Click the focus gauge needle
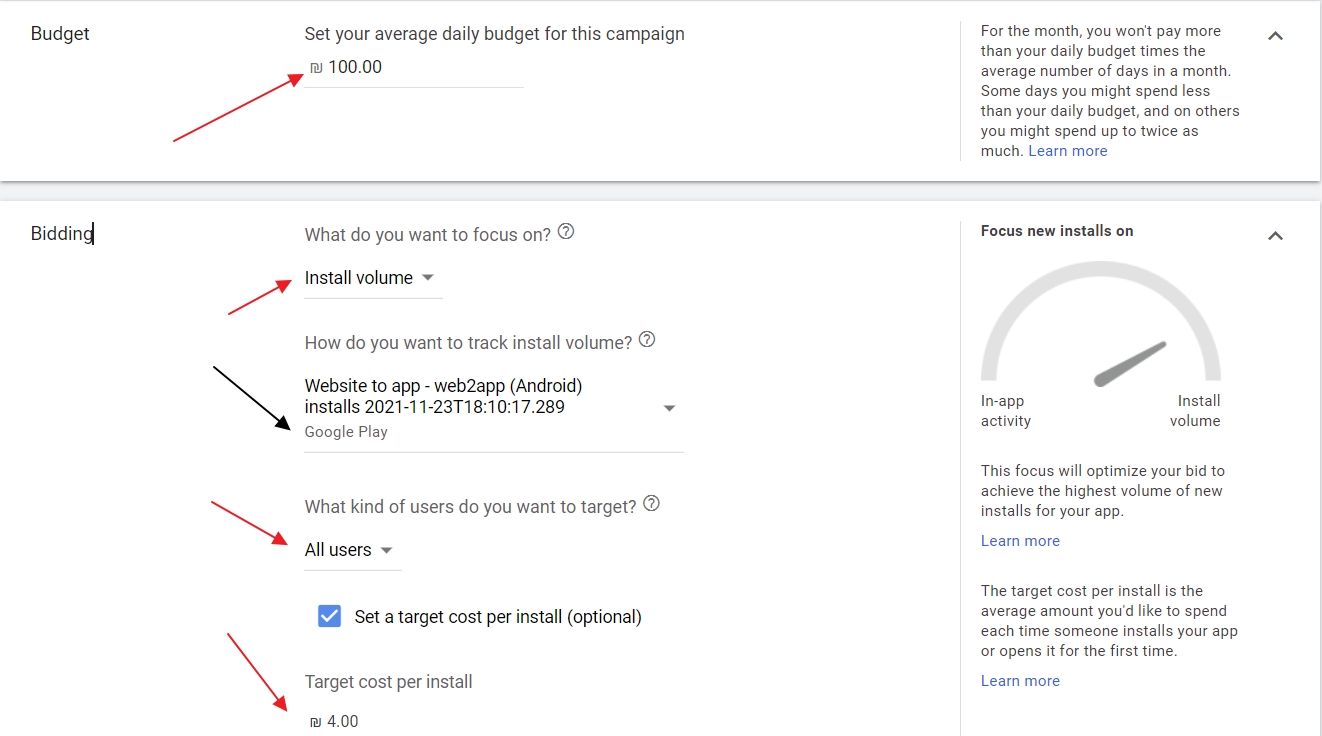This screenshot has width=1322, height=736. (1130, 364)
